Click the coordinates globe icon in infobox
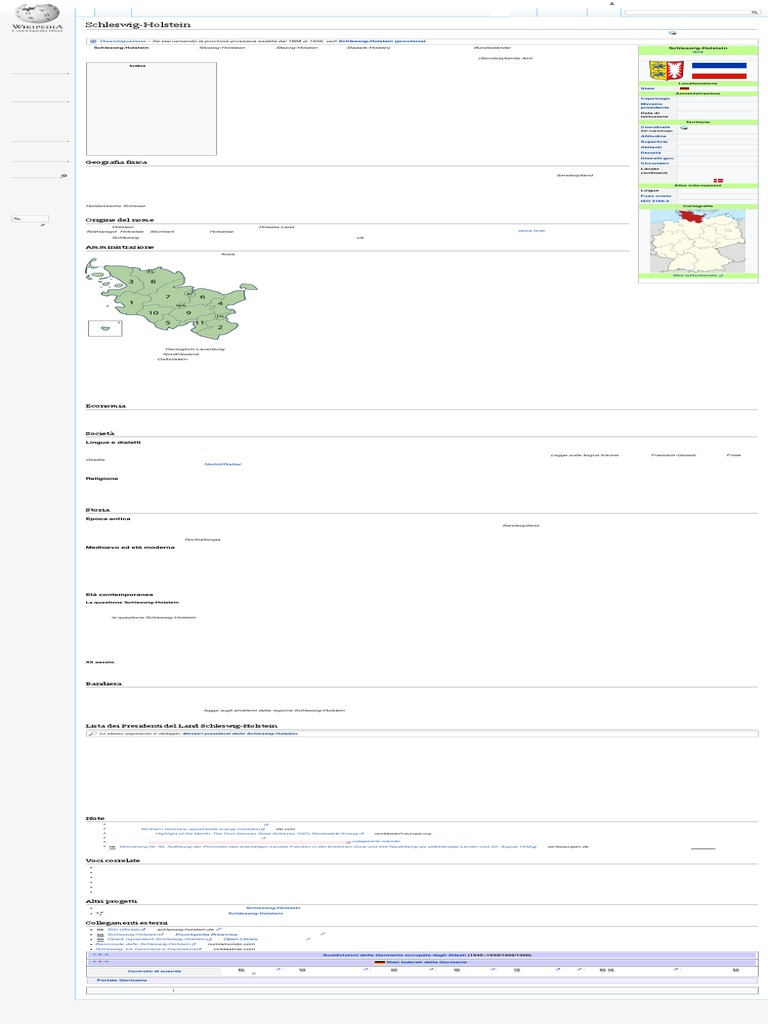Image resolution: width=768 pixels, height=1024 pixels. 684,128
